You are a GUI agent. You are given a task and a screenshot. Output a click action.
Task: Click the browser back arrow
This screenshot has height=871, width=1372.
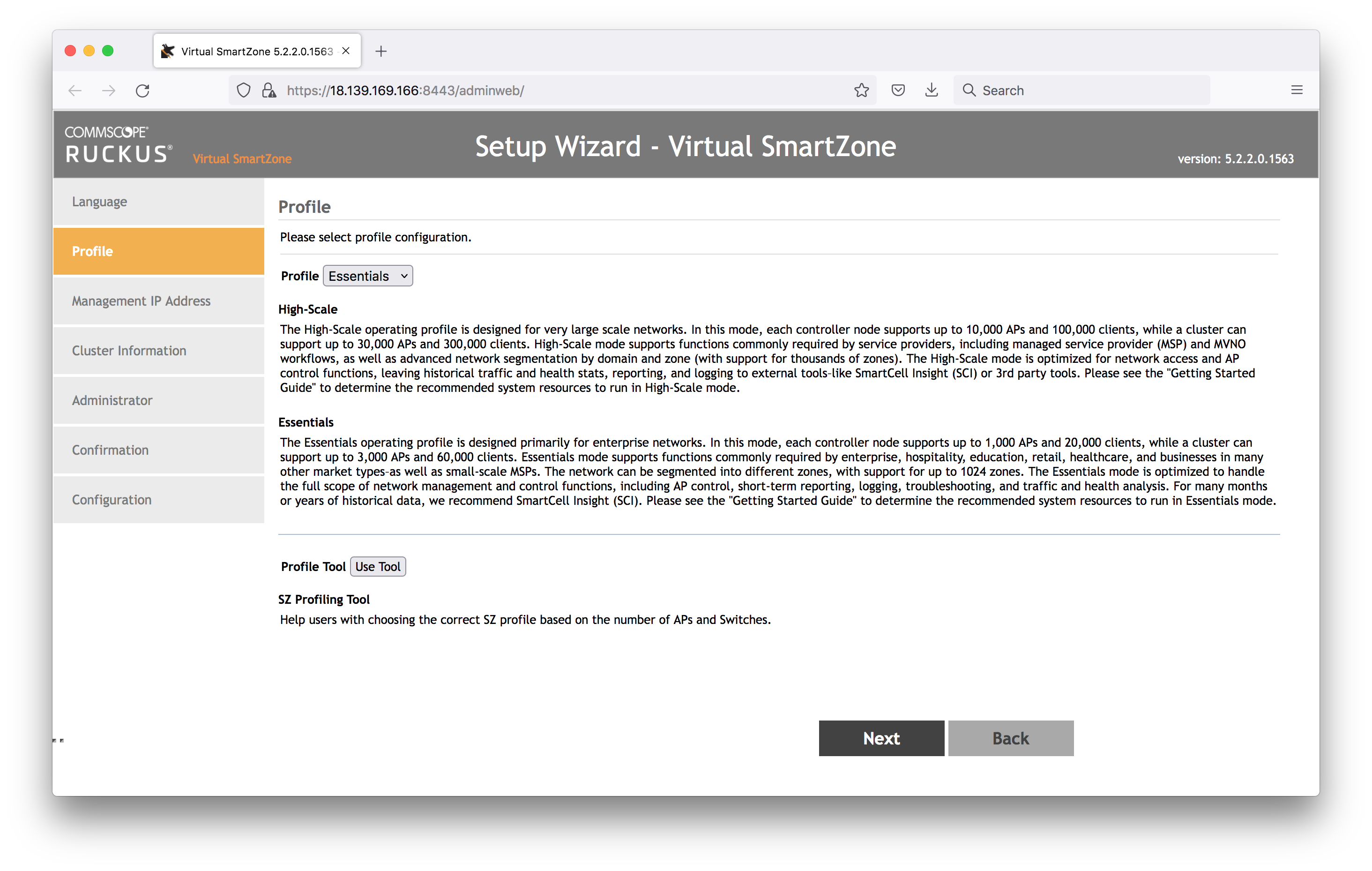pyautogui.click(x=75, y=90)
